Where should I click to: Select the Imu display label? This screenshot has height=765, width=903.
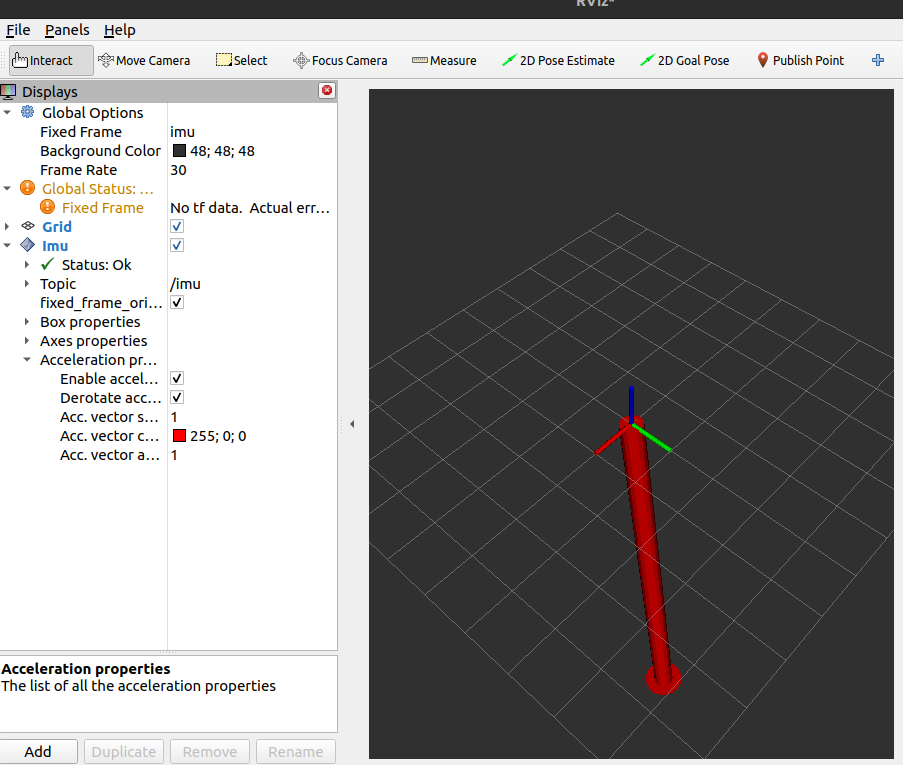pyautogui.click(x=55, y=246)
